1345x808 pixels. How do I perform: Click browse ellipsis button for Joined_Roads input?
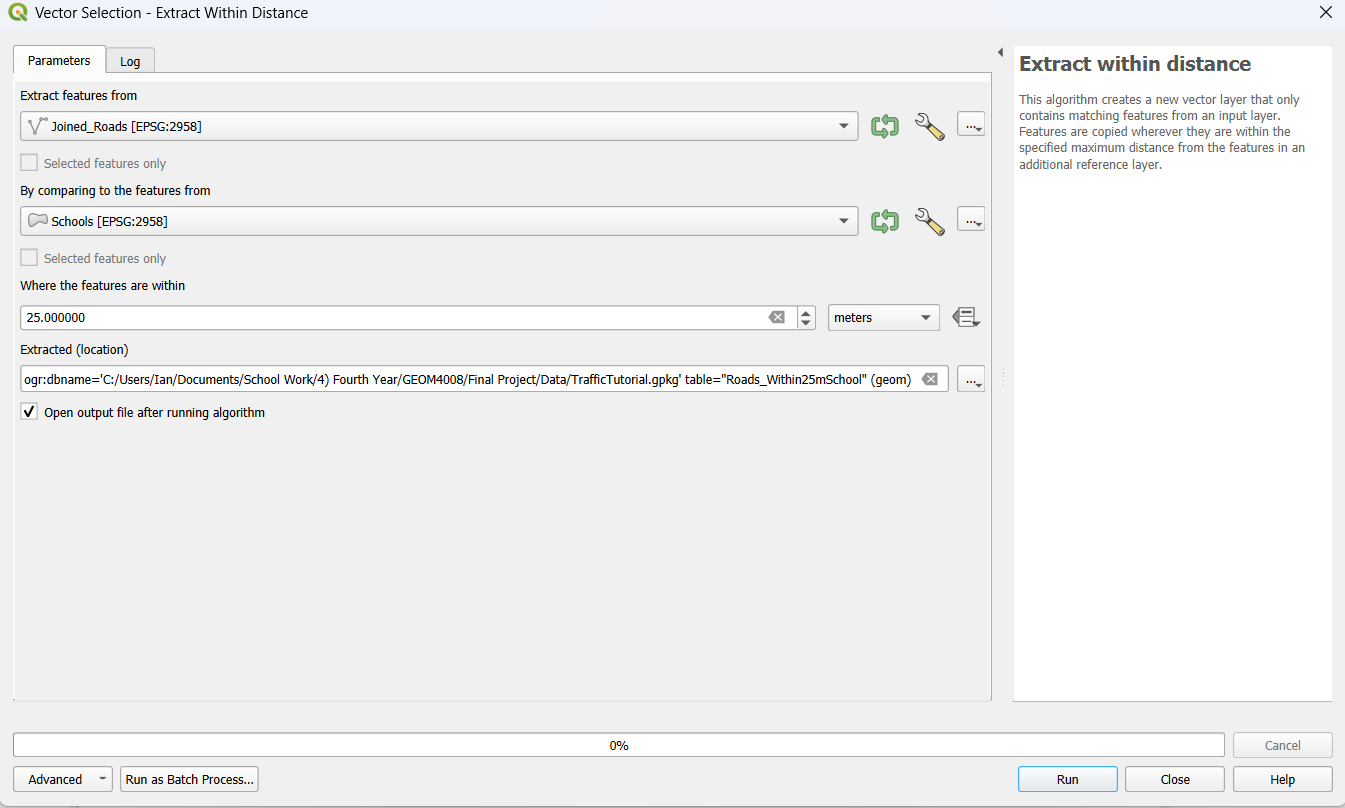pos(971,125)
